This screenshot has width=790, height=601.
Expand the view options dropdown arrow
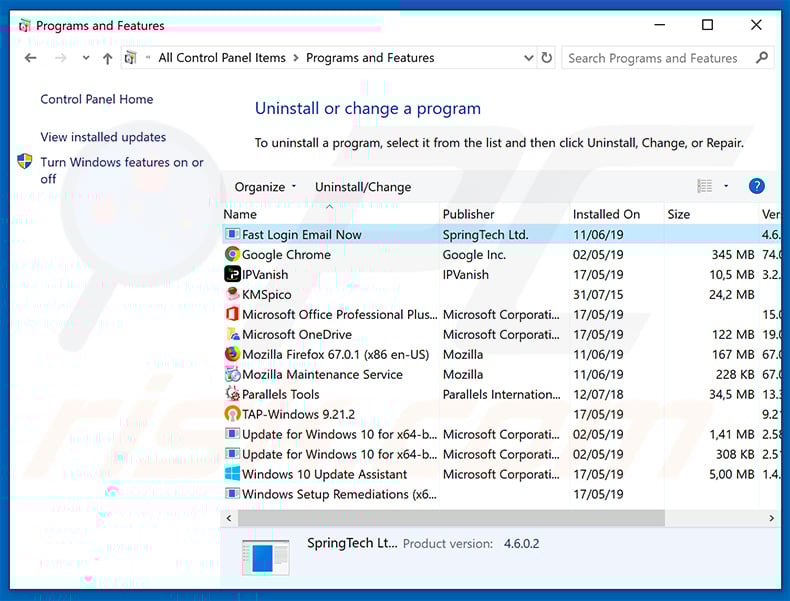pos(726,186)
